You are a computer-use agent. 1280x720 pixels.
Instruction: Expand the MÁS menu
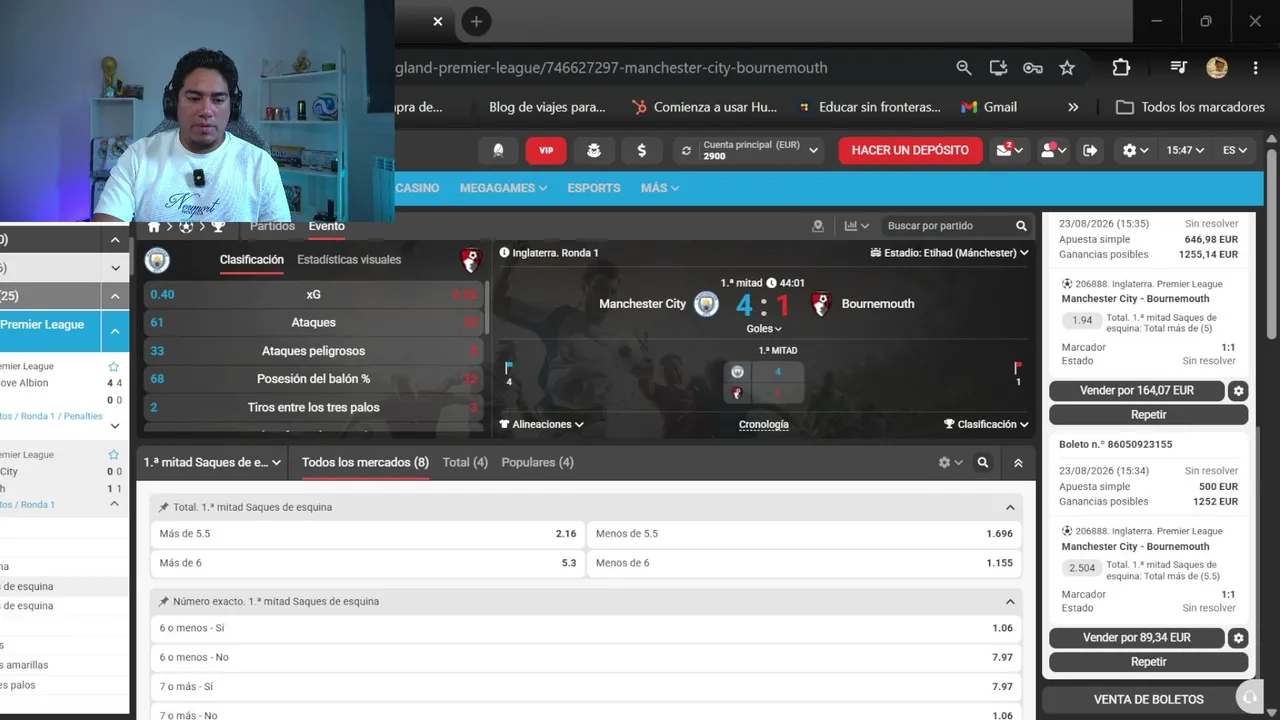[660, 188]
